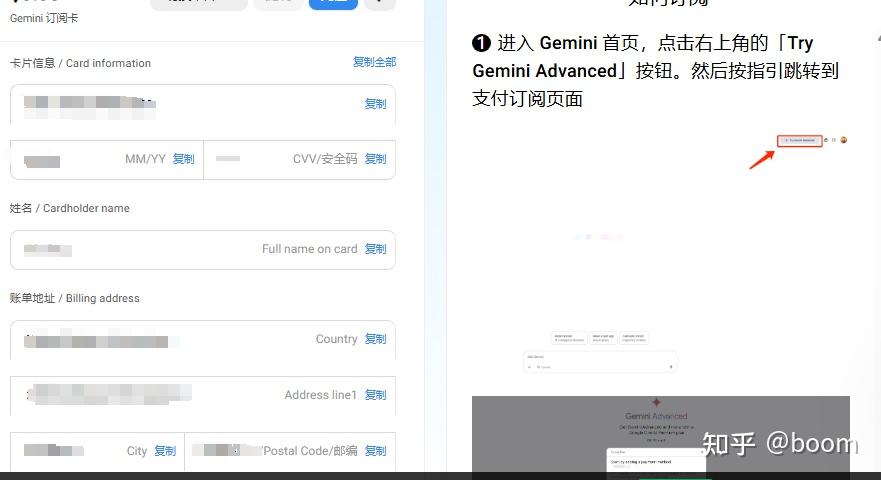
Task: Click the 卡片信息 / Card information heading
Action: pyautogui.click(x=80, y=63)
